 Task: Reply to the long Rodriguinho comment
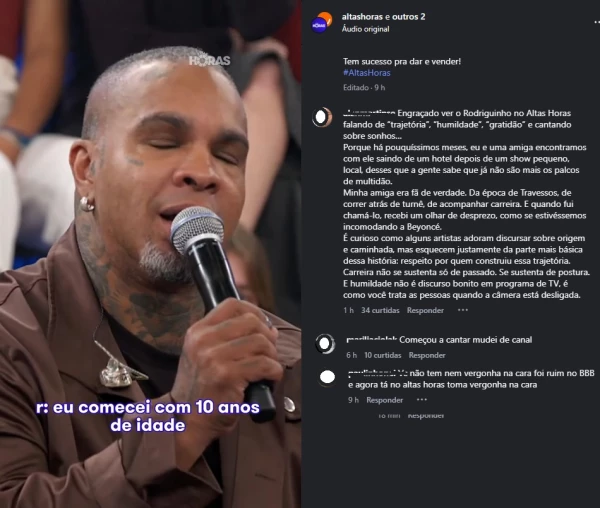(425, 310)
